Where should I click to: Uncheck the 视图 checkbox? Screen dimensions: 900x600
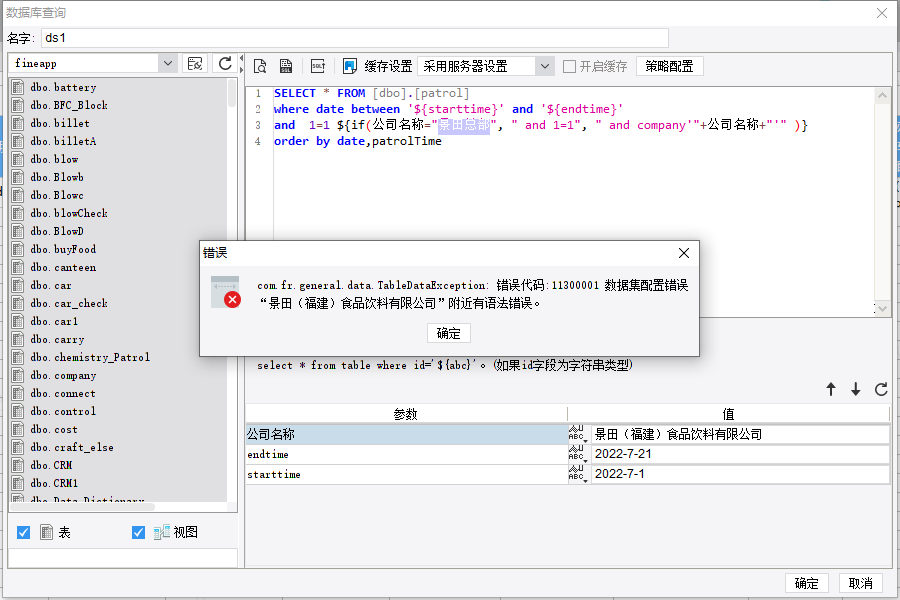pos(138,533)
